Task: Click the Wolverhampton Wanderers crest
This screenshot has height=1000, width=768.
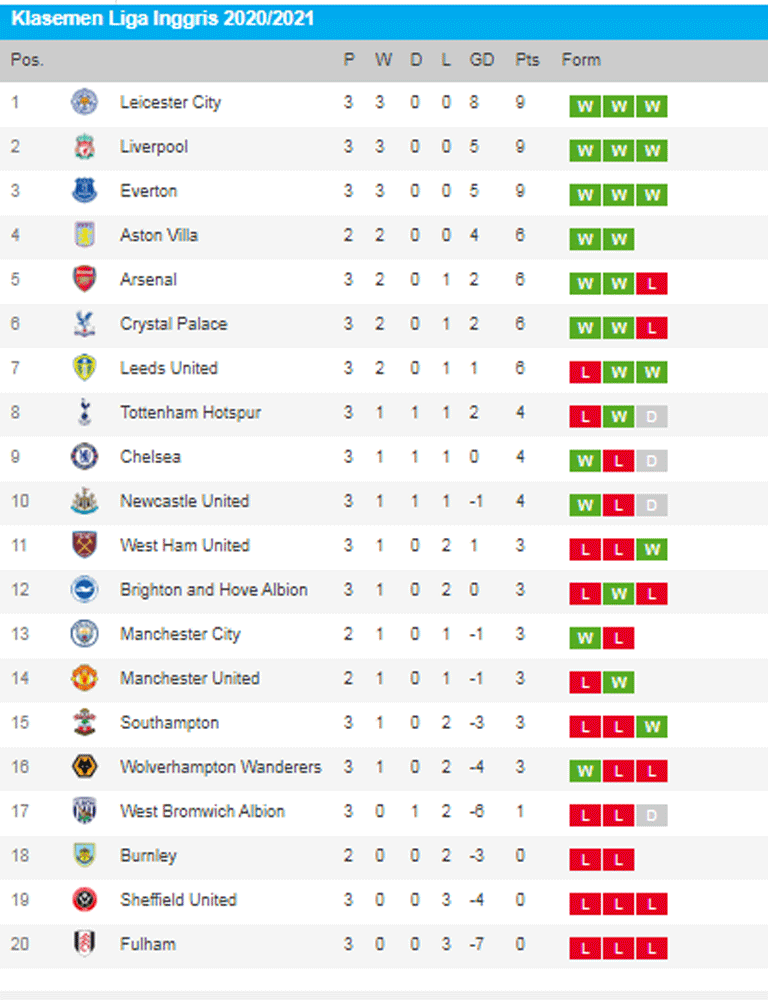Action: pyautogui.click(x=84, y=768)
